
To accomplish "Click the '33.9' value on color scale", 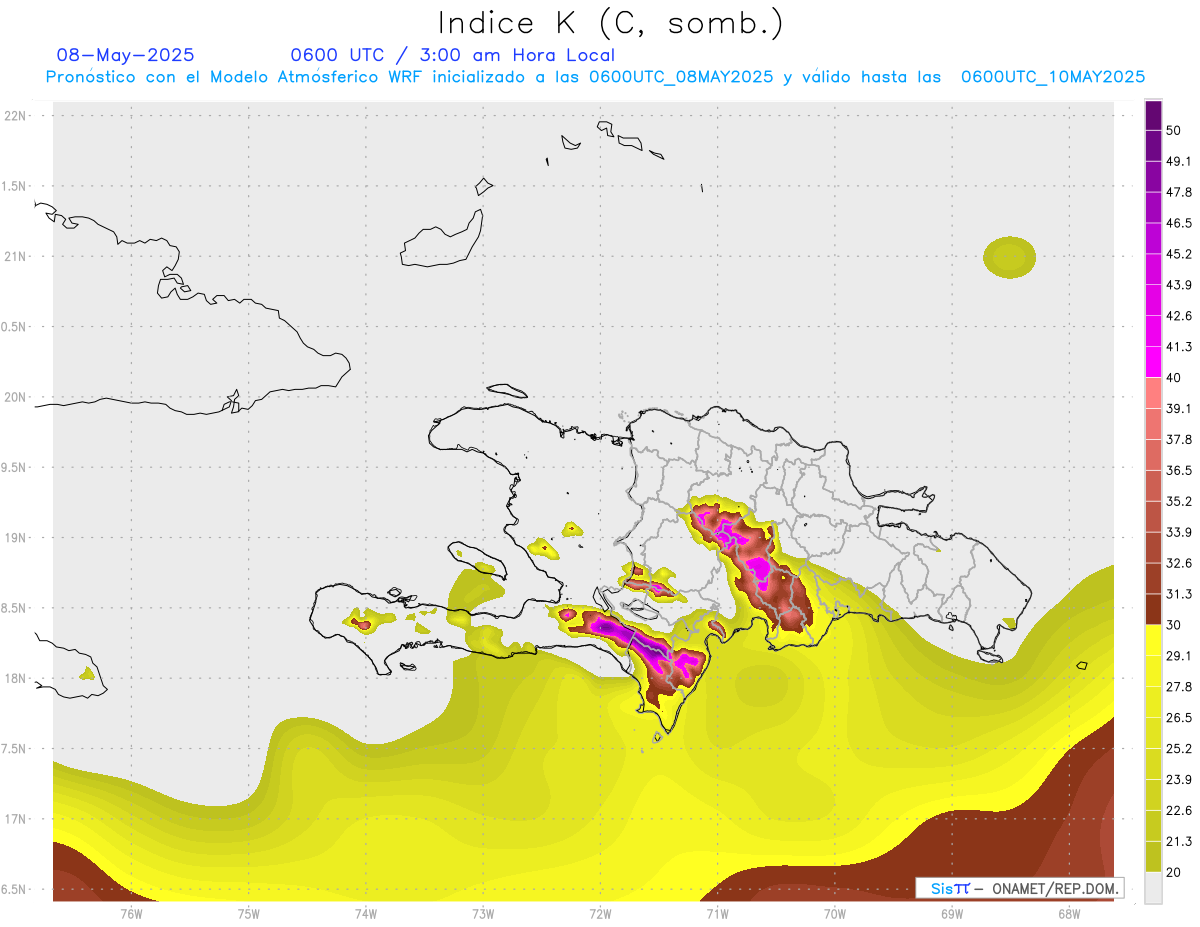I will coord(1179,531).
